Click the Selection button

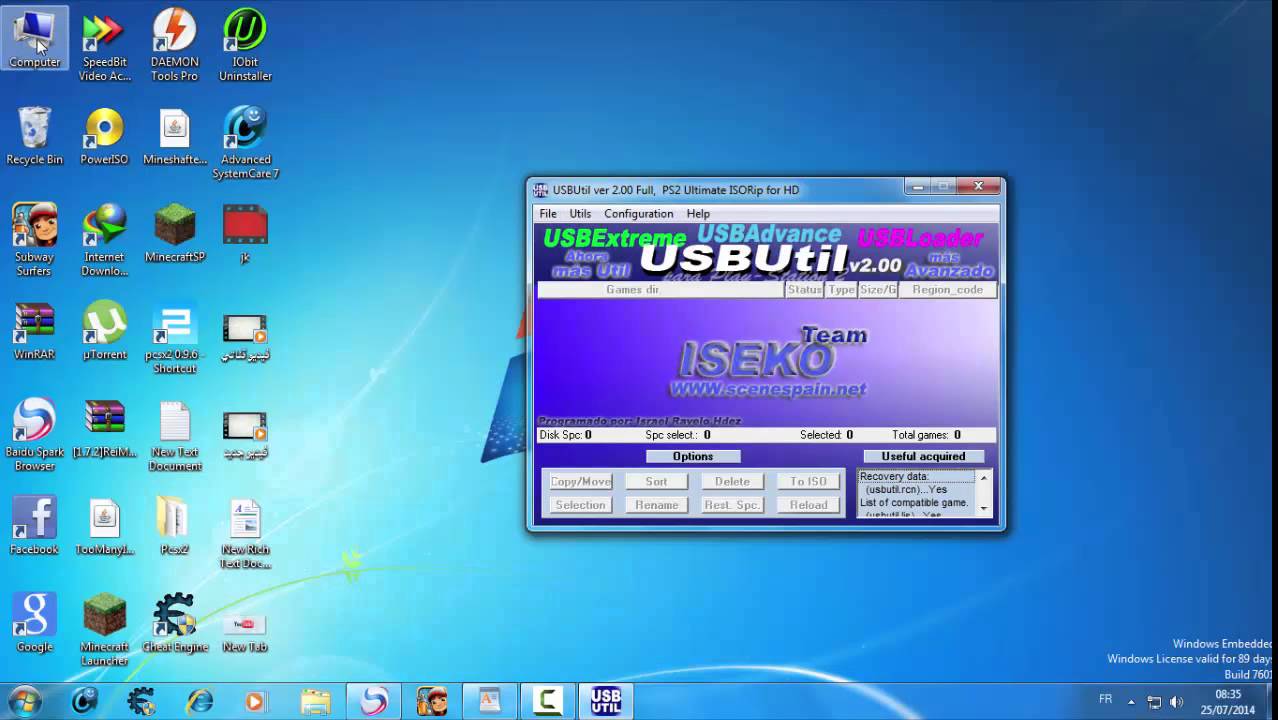point(580,505)
